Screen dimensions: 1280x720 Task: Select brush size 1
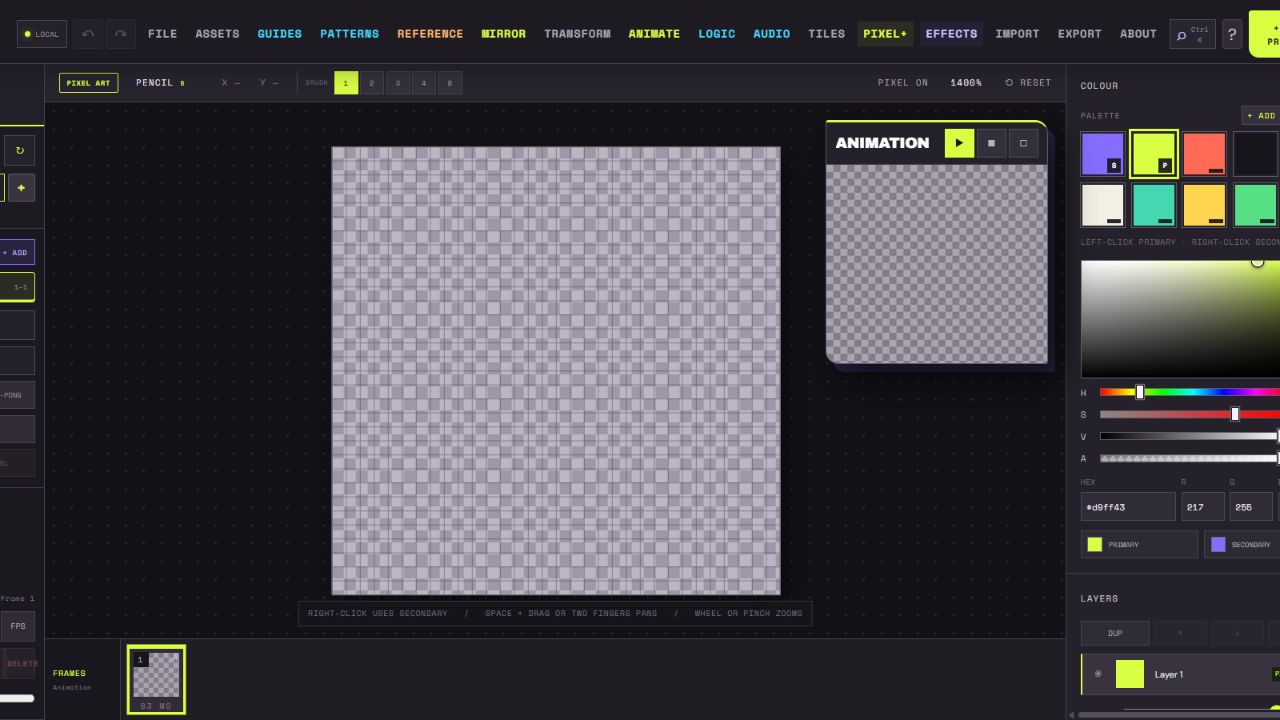pyautogui.click(x=346, y=83)
